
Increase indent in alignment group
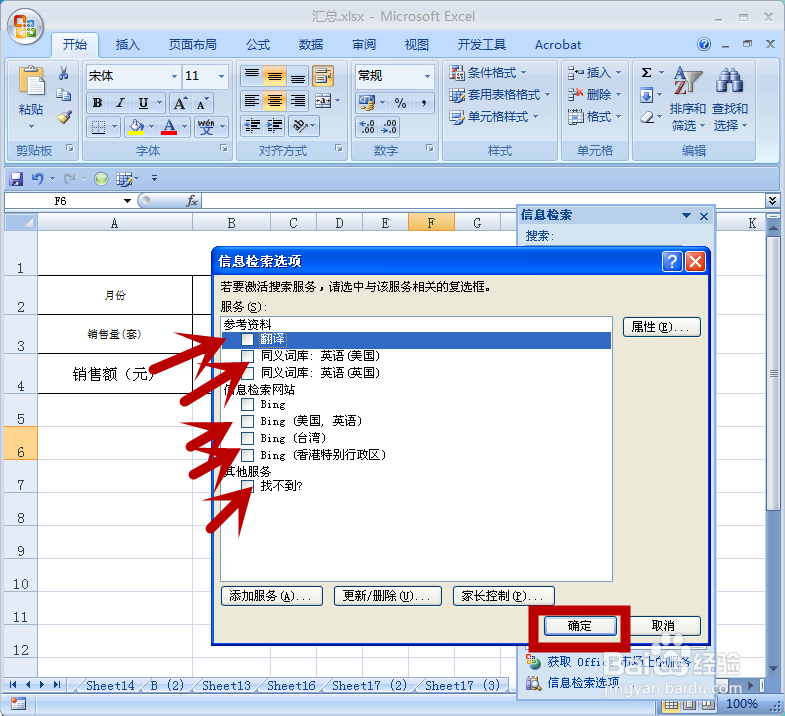274,126
